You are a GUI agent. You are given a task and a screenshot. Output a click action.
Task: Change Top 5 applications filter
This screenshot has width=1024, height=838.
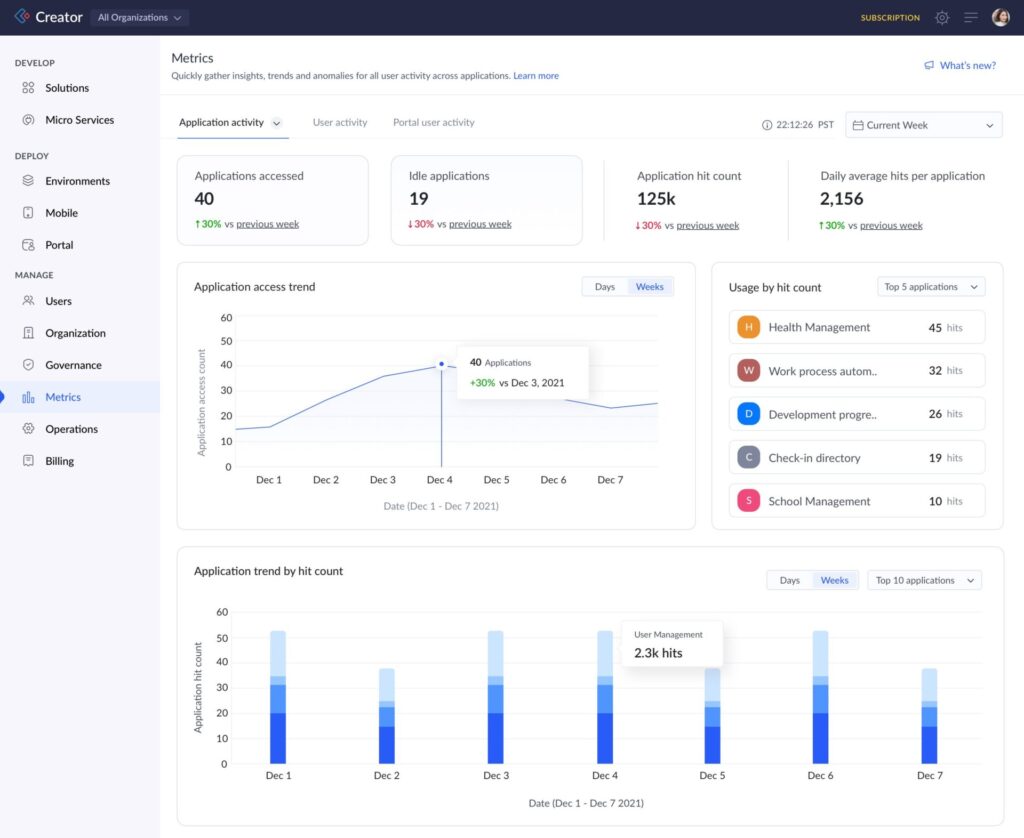[930, 287]
